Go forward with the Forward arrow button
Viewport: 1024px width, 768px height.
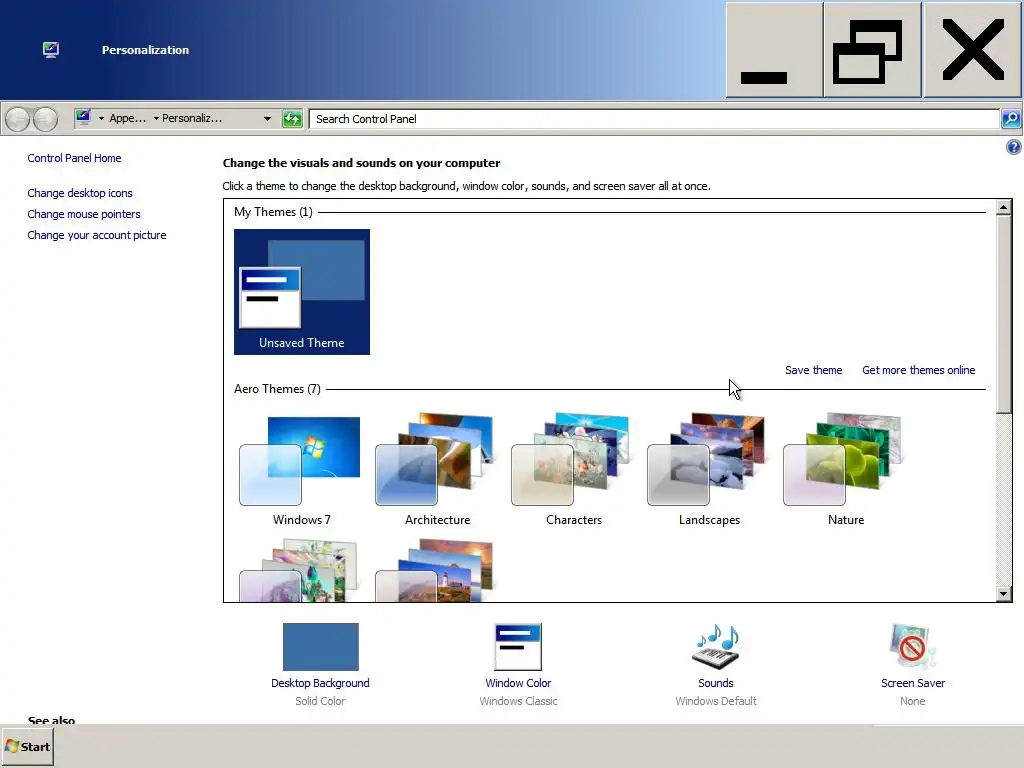[45, 119]
